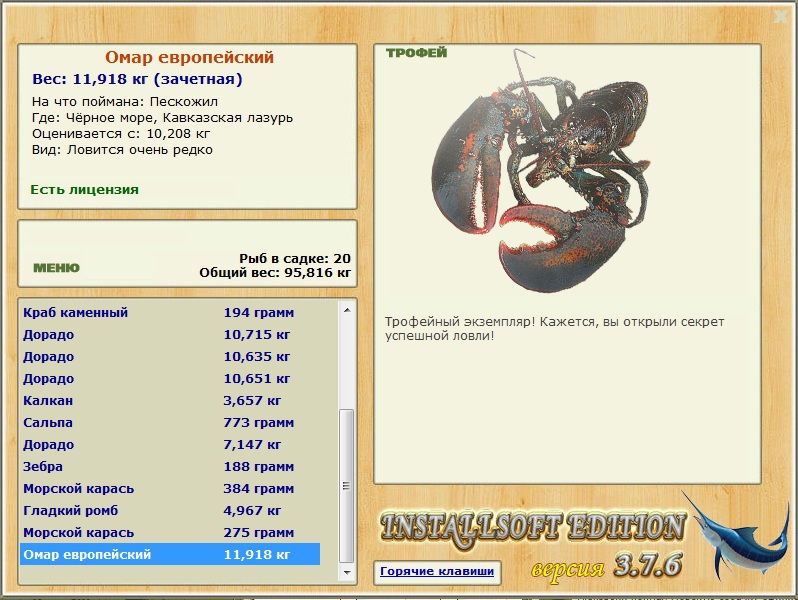Click the scroll up arrow of fish list
798x600 pixels.
(347, 310)
